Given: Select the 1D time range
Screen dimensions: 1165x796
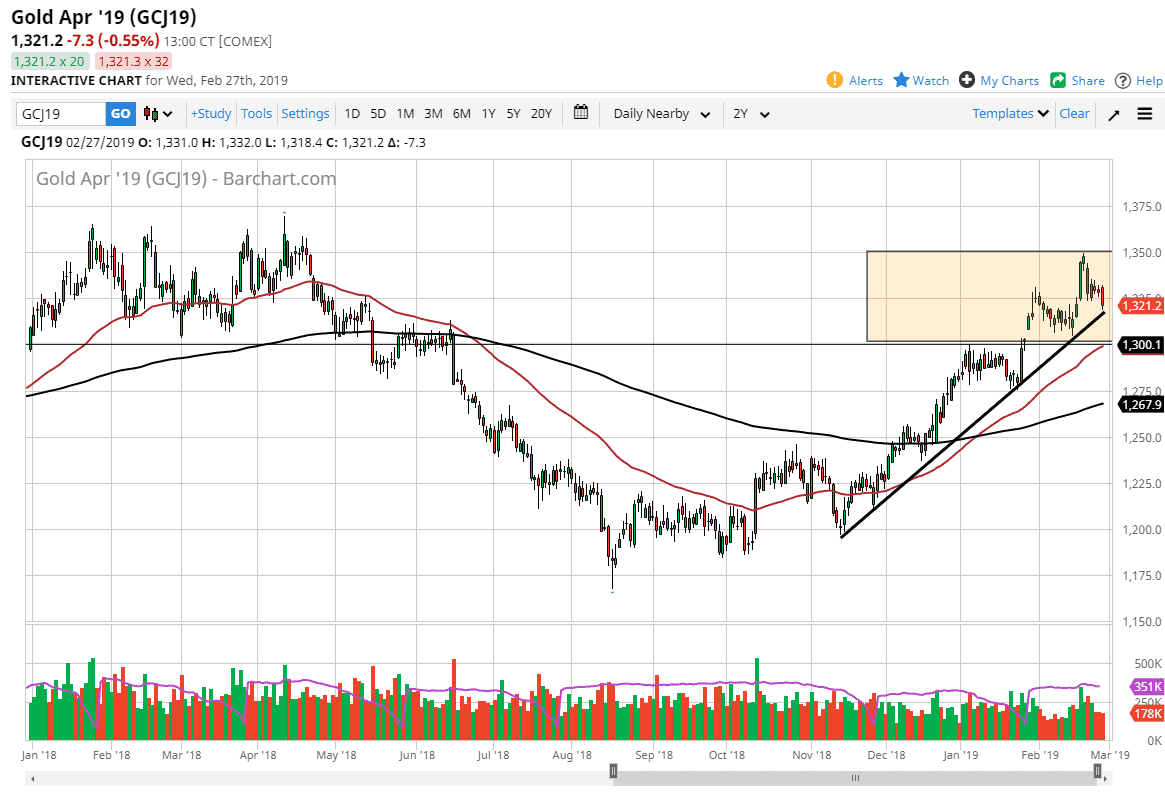Looking at the screenshot, I should click(352, 114).
